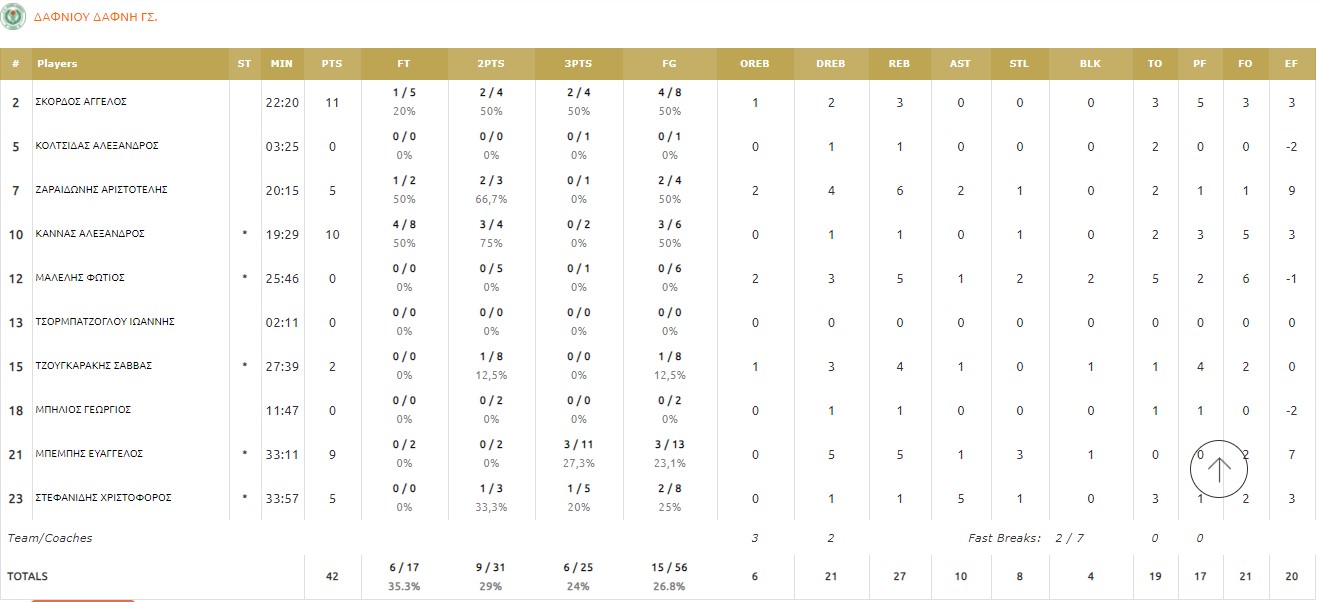This screenshot has width=1319, height=602.
Task: Sort the table by PTS column
Action: click(x=332, y=64)
